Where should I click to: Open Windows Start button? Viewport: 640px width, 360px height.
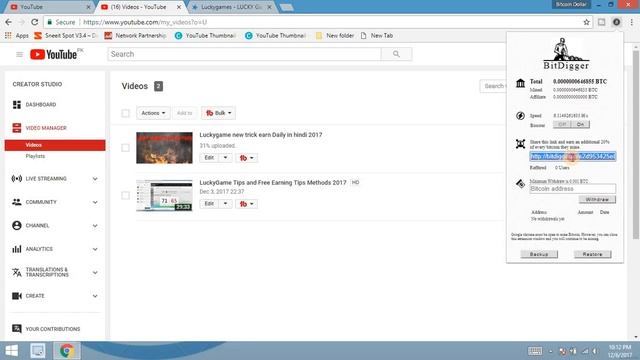point(12,351)
